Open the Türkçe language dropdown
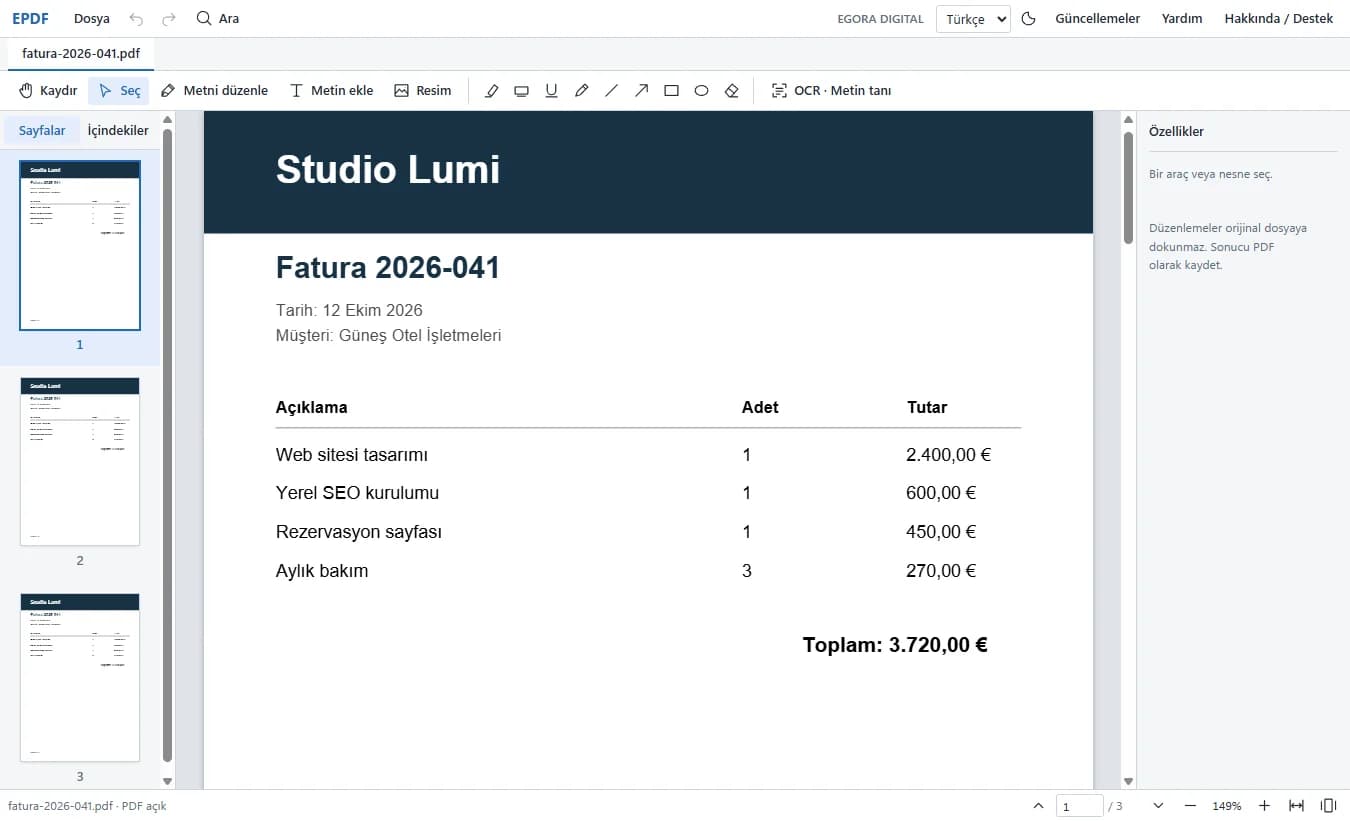Viewport: 1350px width, 821px height. pyautogui.click(x=973, y=19)
